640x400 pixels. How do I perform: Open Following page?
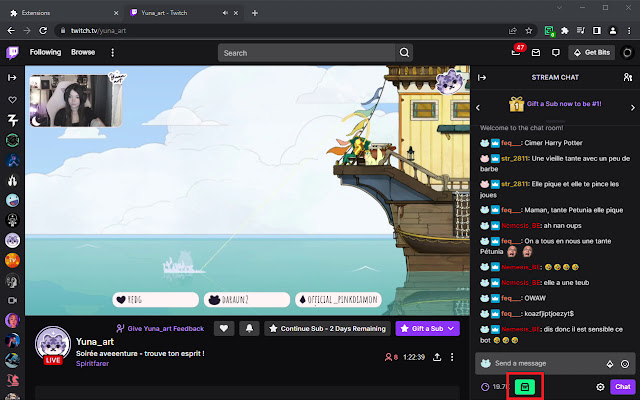coord(45,52)
